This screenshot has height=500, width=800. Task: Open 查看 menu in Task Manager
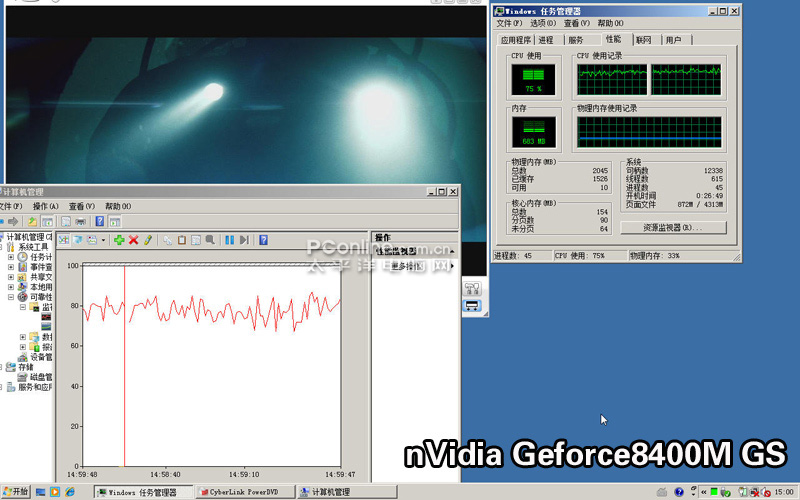tap(577, 23)
